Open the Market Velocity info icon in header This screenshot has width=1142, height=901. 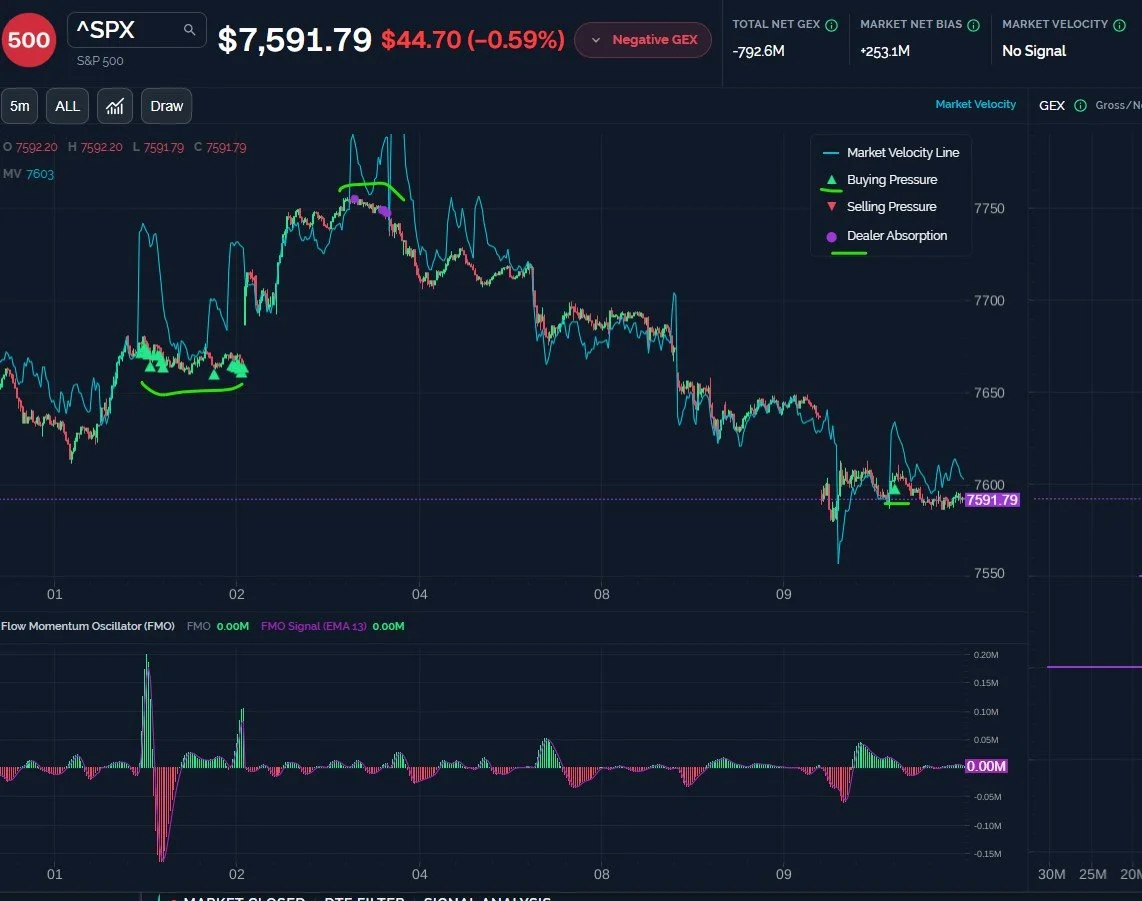(x=1119, y=25)
